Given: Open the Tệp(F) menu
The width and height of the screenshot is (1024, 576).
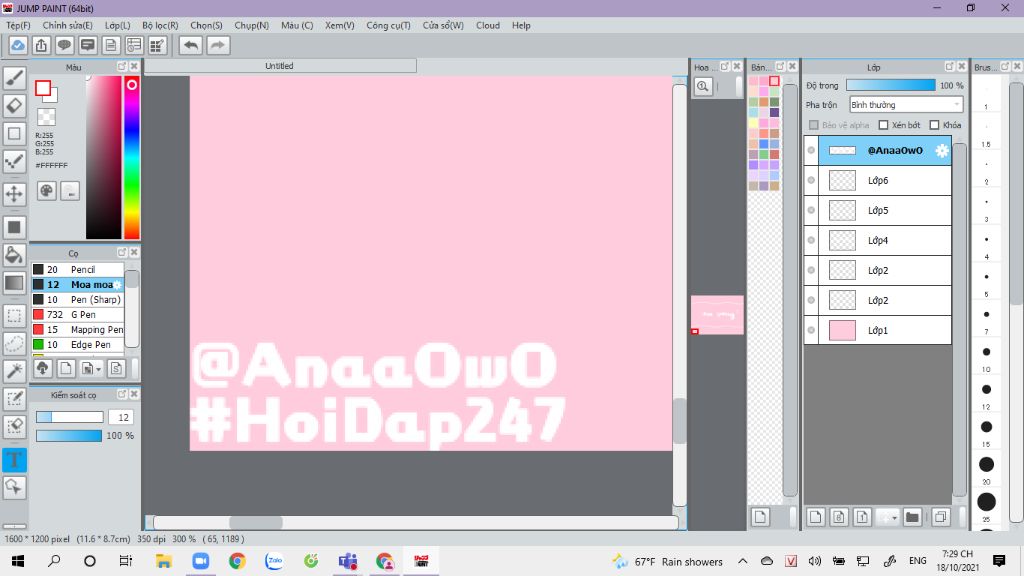Looking at the screenshot, I should pyautogui.click(x=18, y=25).
